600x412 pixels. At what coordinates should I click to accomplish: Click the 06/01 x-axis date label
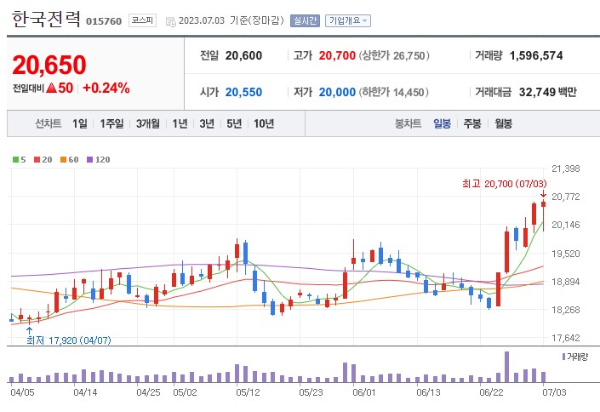364,392
